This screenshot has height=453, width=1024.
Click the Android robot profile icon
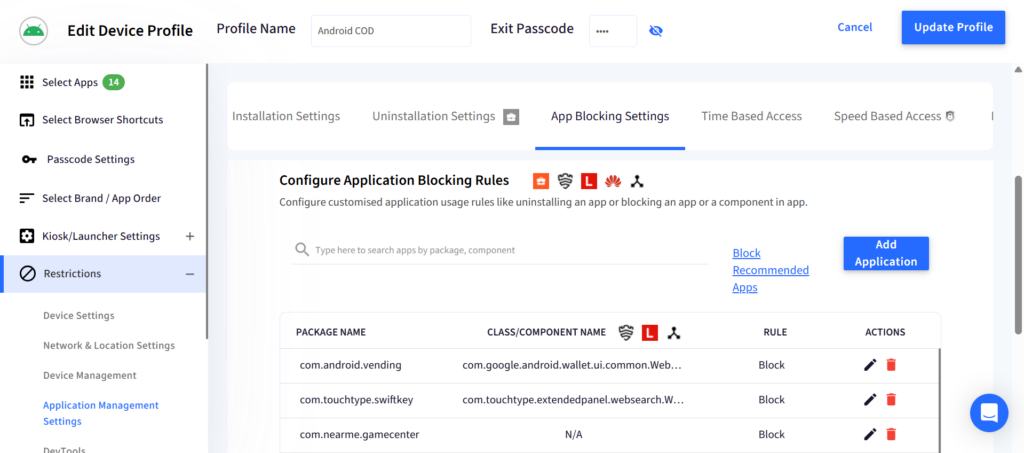(33, 31)
